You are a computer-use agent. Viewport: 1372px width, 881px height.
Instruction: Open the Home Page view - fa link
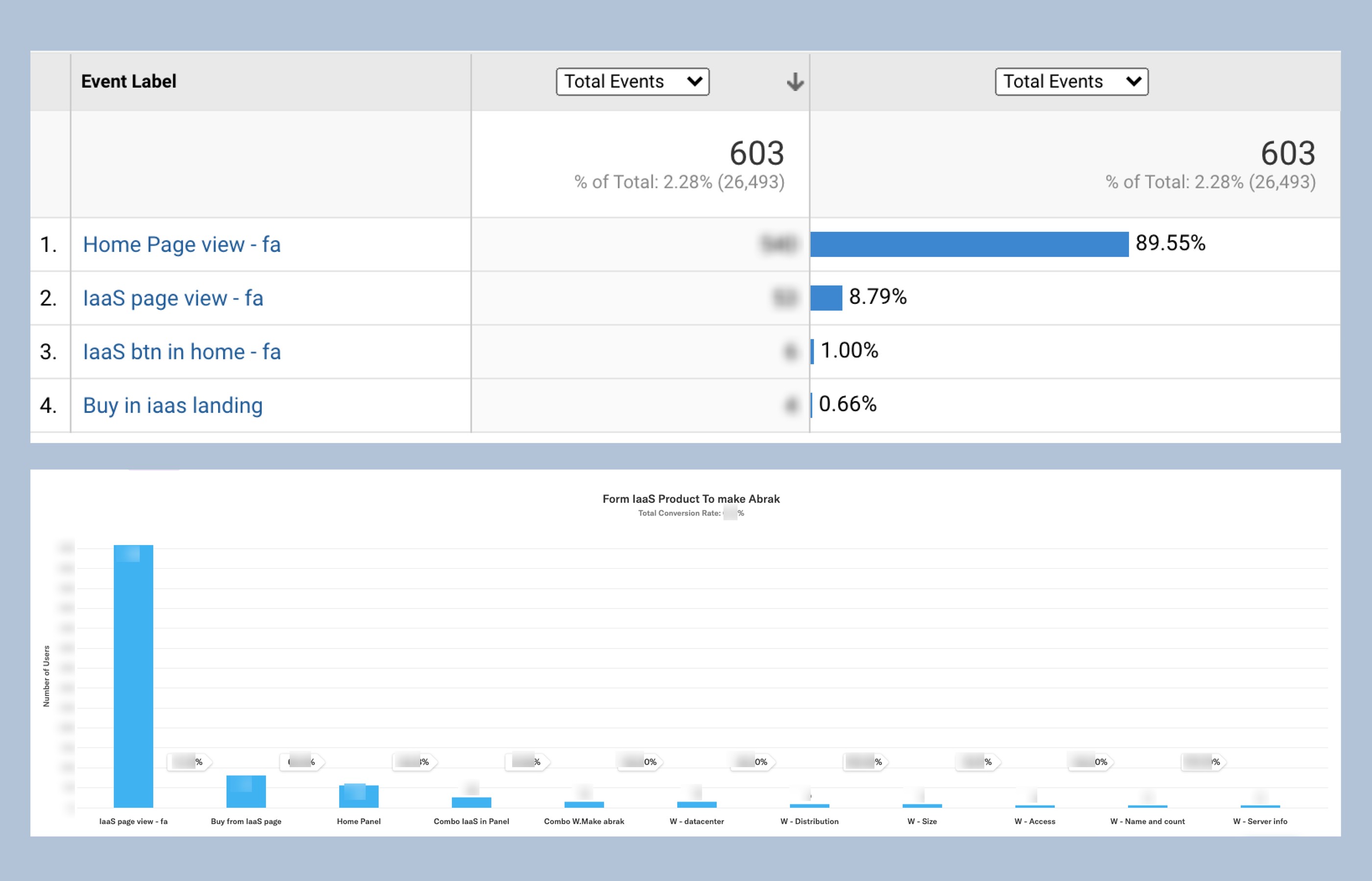coord(182,244)
